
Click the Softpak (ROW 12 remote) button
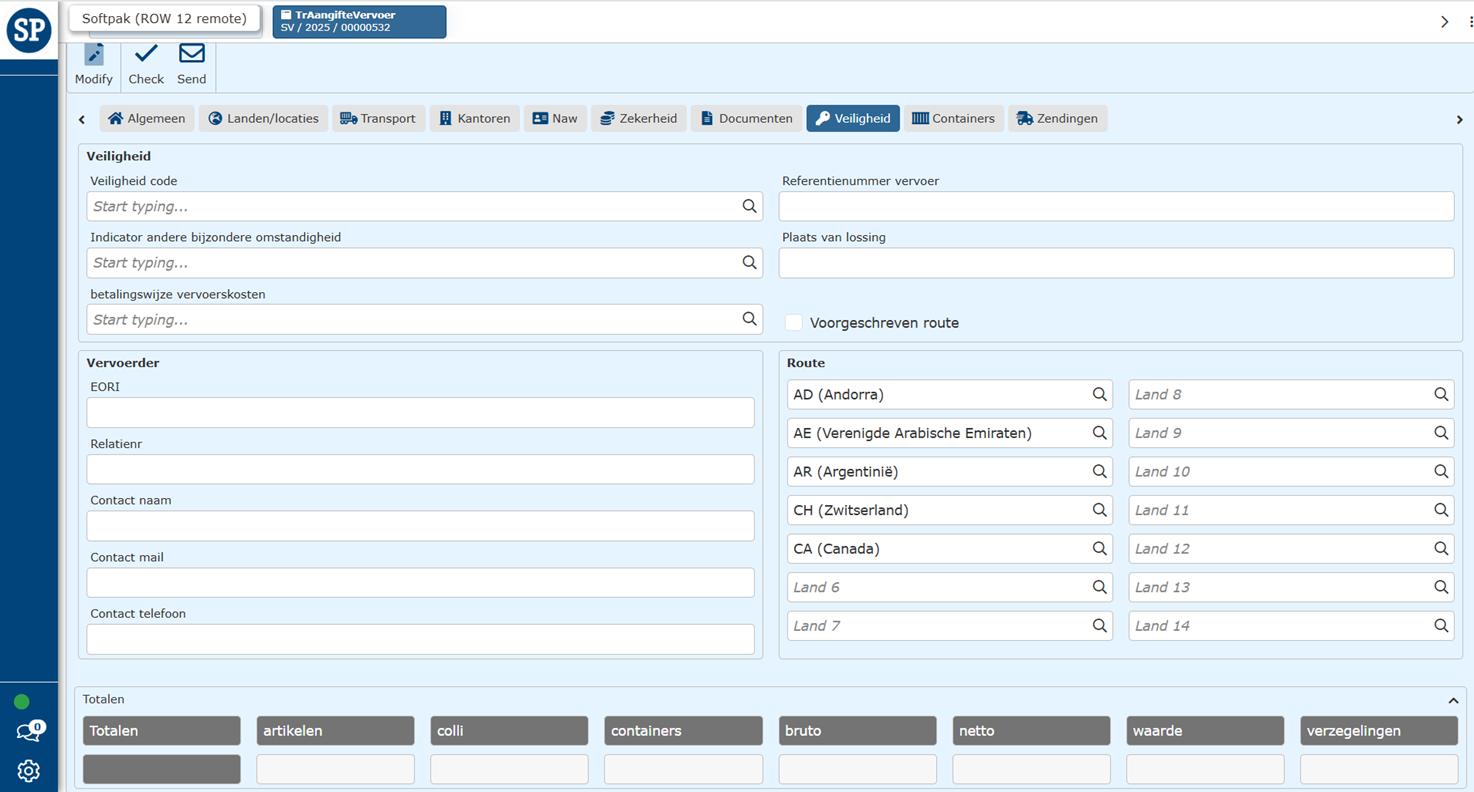[x=164, y=18]
